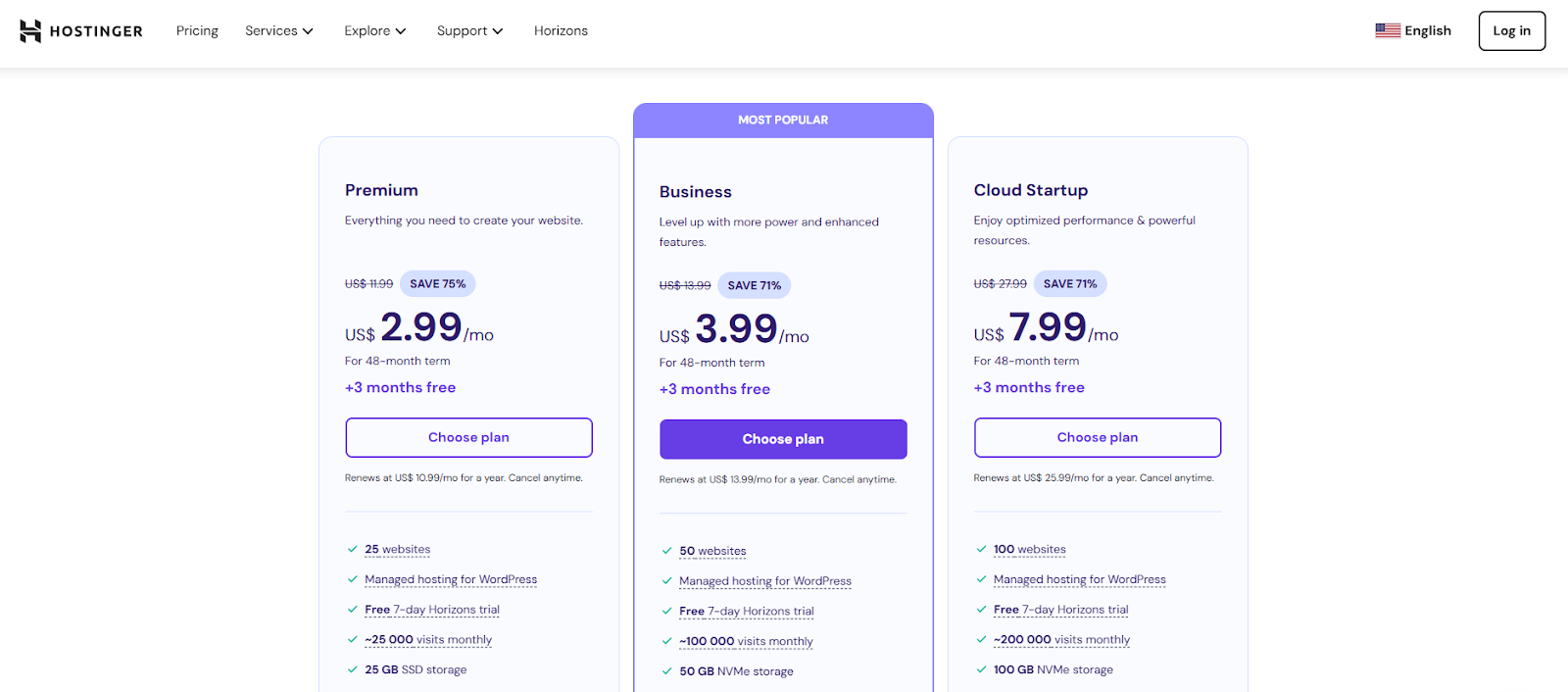The height and width of the screenshot is (692, 1568).
Task: Click 'Free 7-day Horizons trial' in Business
Action: 747,612
